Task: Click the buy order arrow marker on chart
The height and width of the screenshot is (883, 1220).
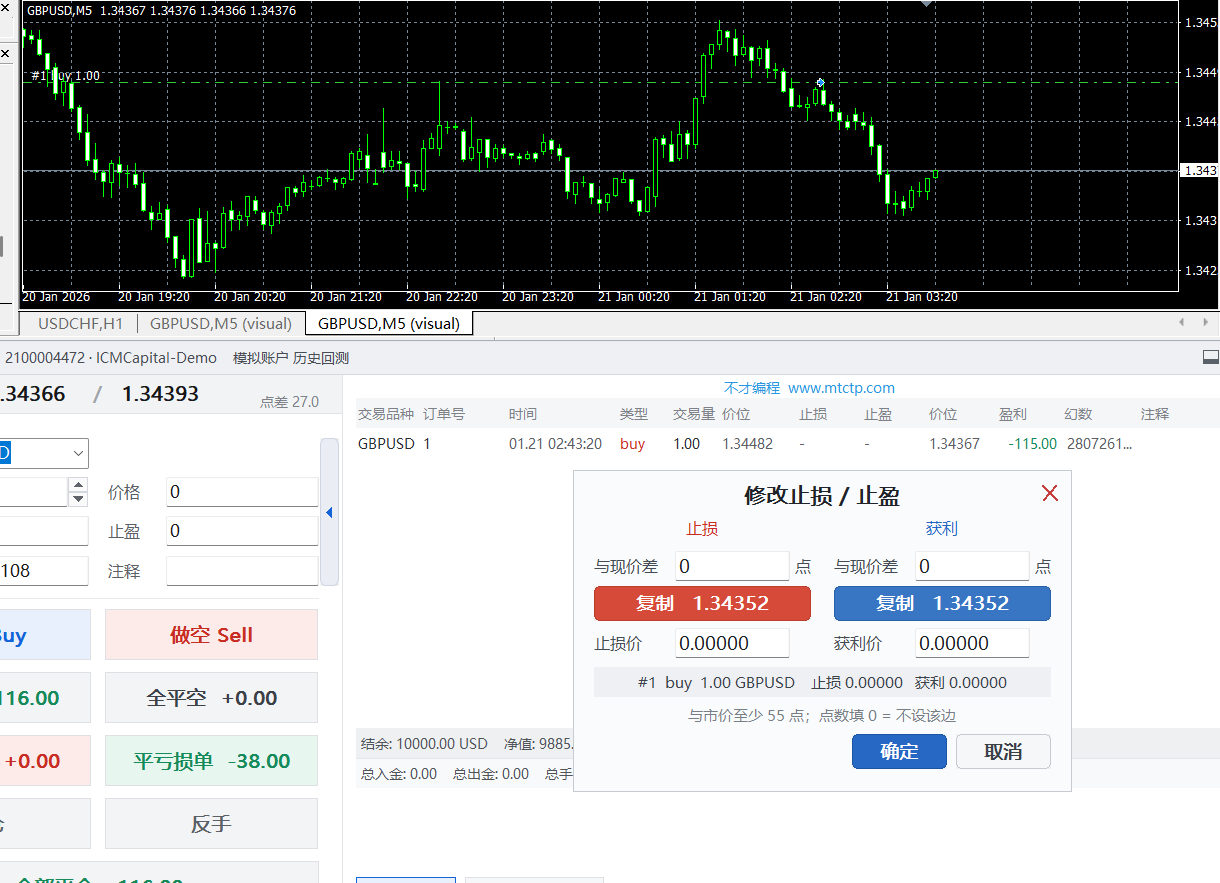Action: tap(820, 82)
